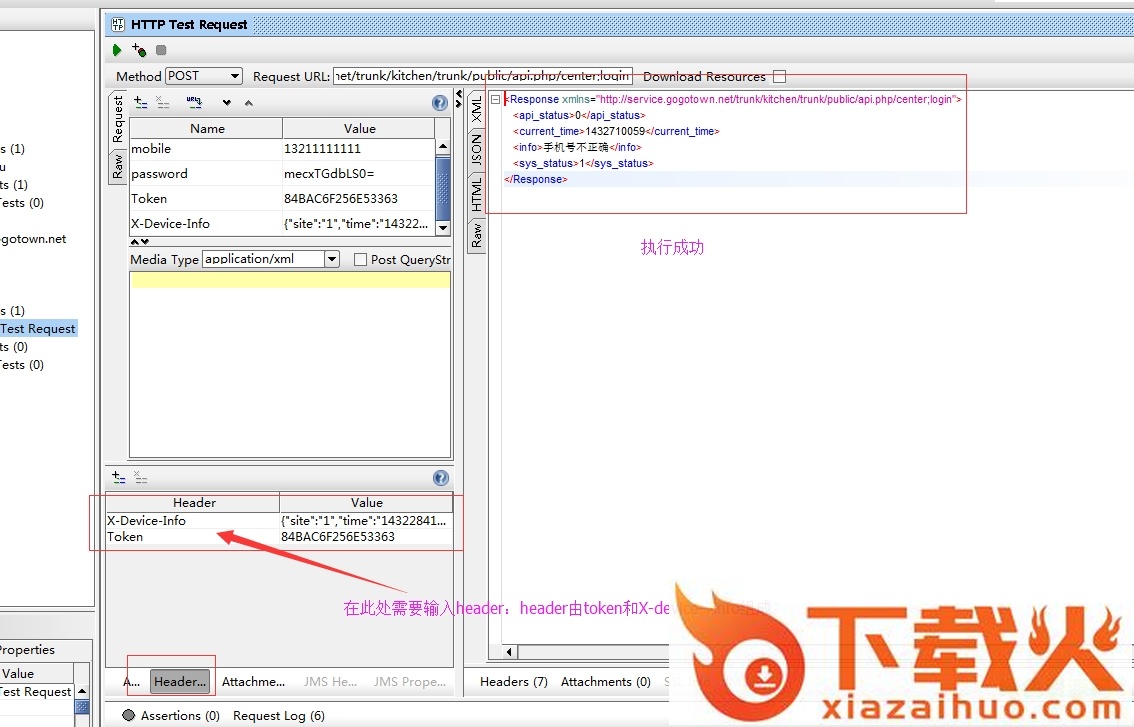Open the Media Type application/xml dropdown
The image size is (1134, 727).
tap(332, 259)
